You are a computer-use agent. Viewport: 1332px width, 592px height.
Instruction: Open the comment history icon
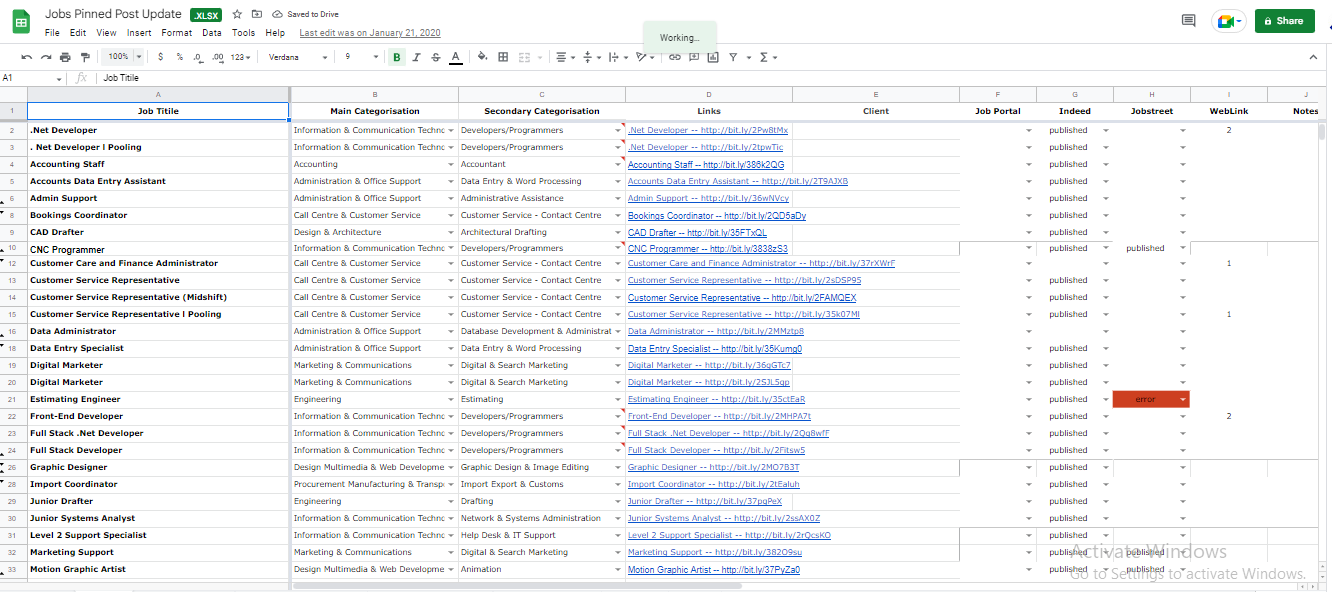point(1188,20)
